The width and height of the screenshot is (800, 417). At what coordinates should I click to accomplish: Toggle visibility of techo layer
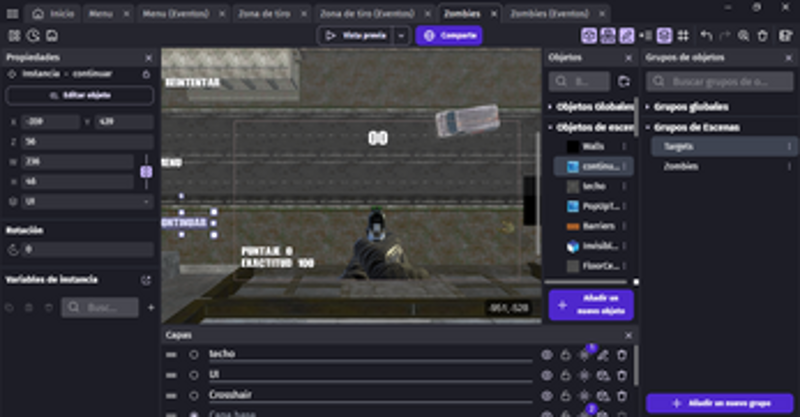[x=547, y=355]
